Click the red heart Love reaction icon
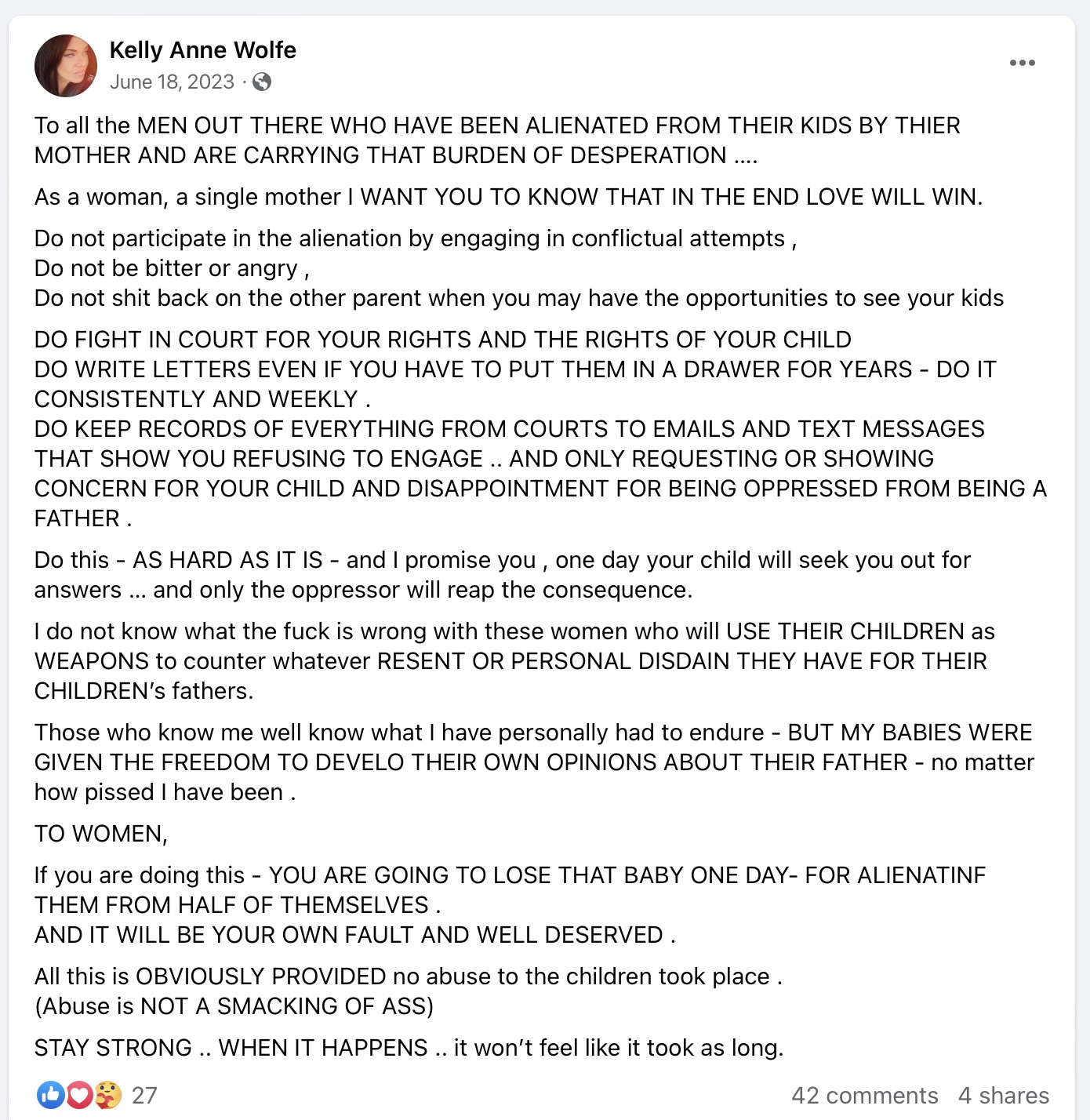This screenshot has height=1120, width=1090. [79, 1095]
